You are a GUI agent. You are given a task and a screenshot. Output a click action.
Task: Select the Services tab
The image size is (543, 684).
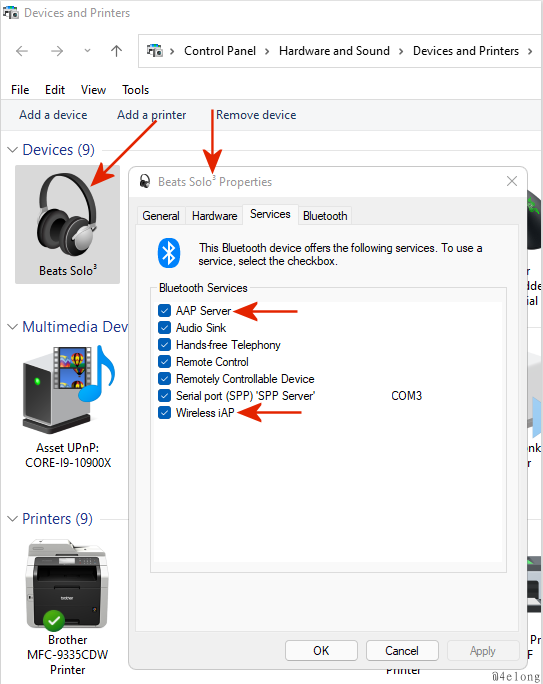270,214
